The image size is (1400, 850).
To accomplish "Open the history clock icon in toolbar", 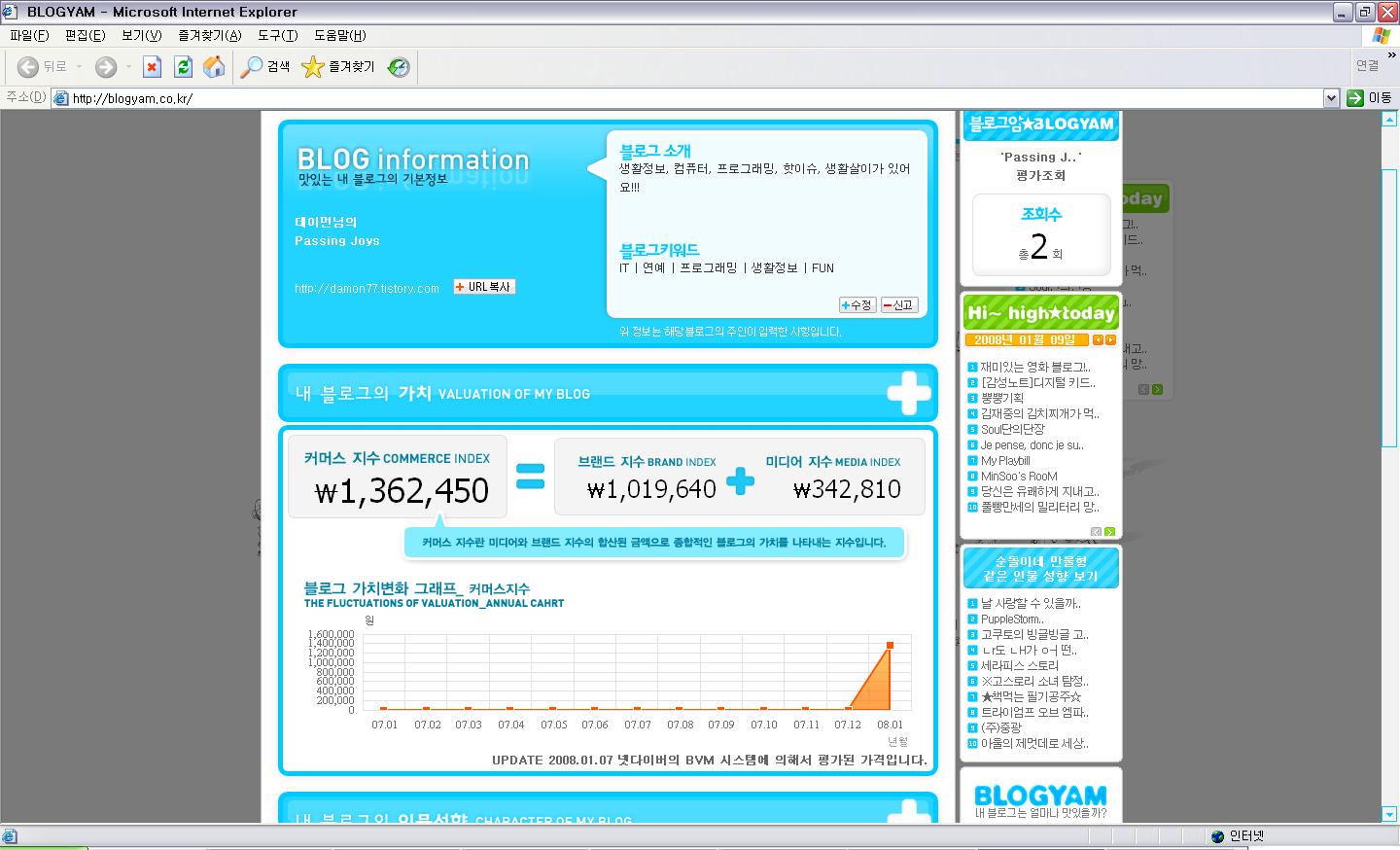I will [x=399, y=66].
